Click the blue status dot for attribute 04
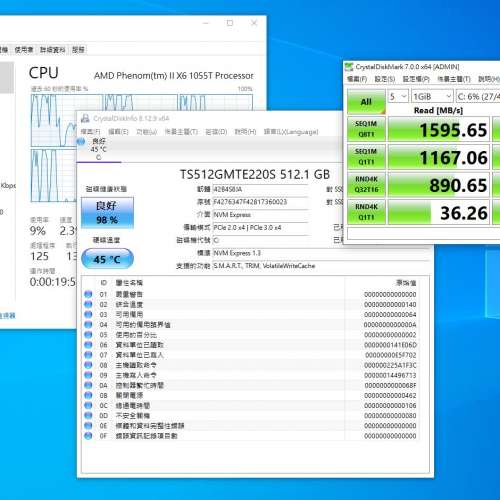Viewport: 500px width, 500px height. [x=88, y=325]
